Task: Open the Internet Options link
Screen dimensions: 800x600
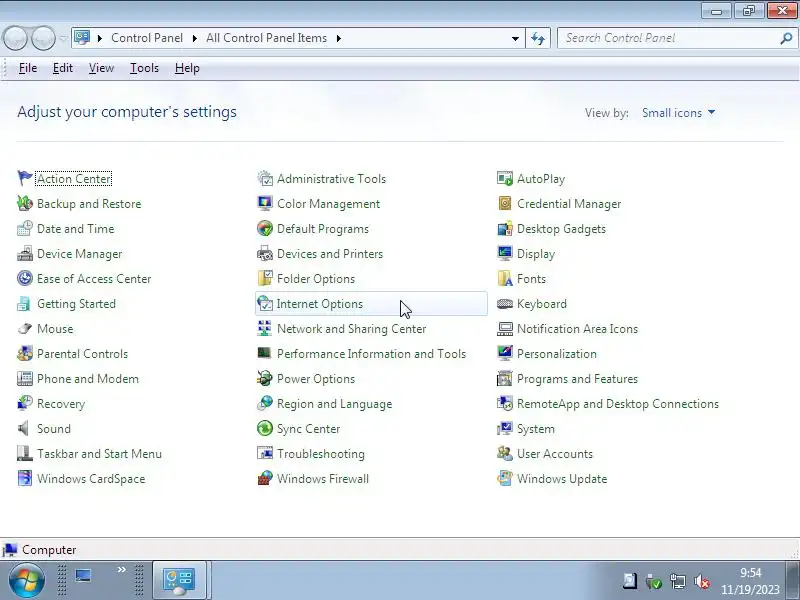Action: [320, 304]
